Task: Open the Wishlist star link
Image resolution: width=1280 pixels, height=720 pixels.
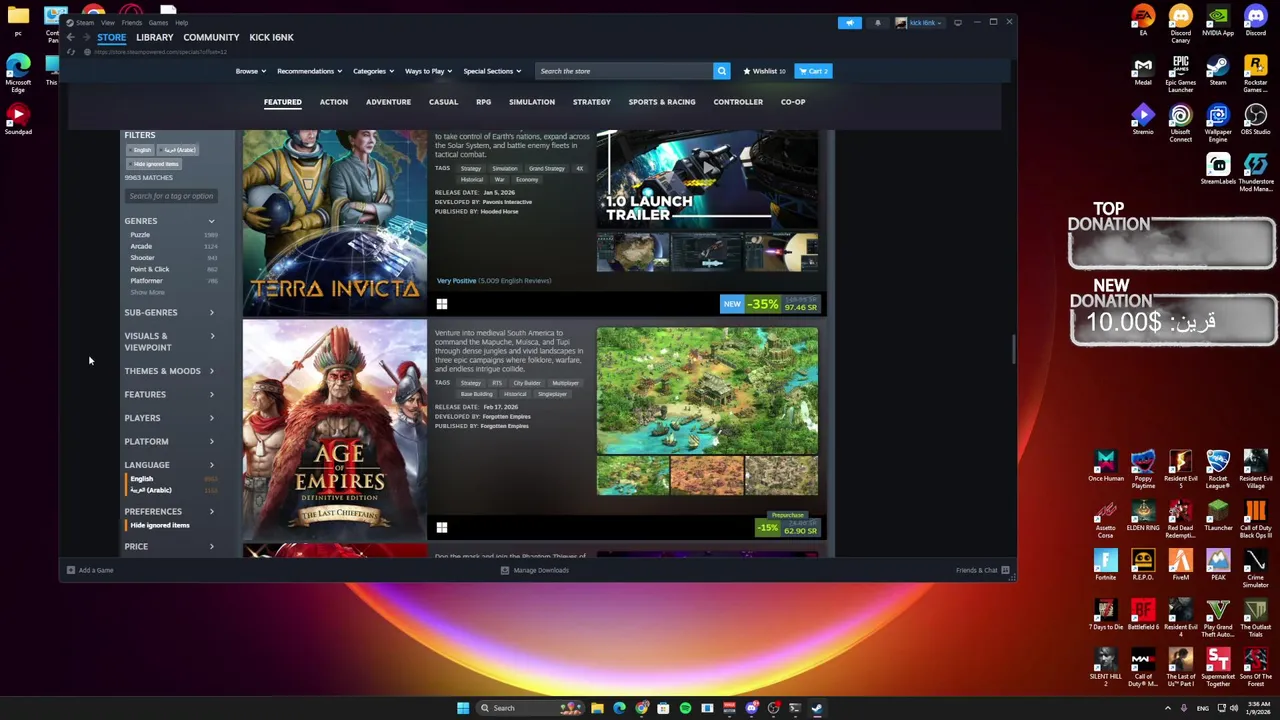Action: point(764,71)
